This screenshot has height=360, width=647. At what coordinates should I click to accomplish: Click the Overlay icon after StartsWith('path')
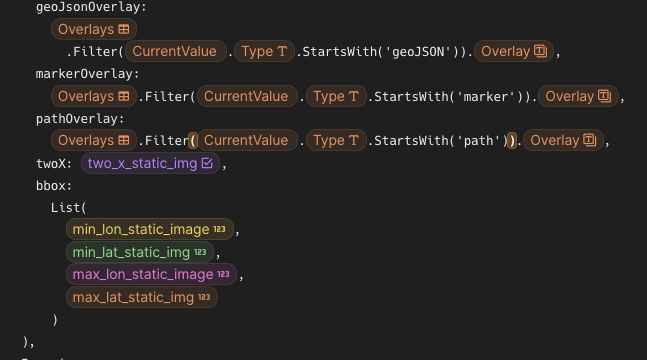(x=590, y=140)
